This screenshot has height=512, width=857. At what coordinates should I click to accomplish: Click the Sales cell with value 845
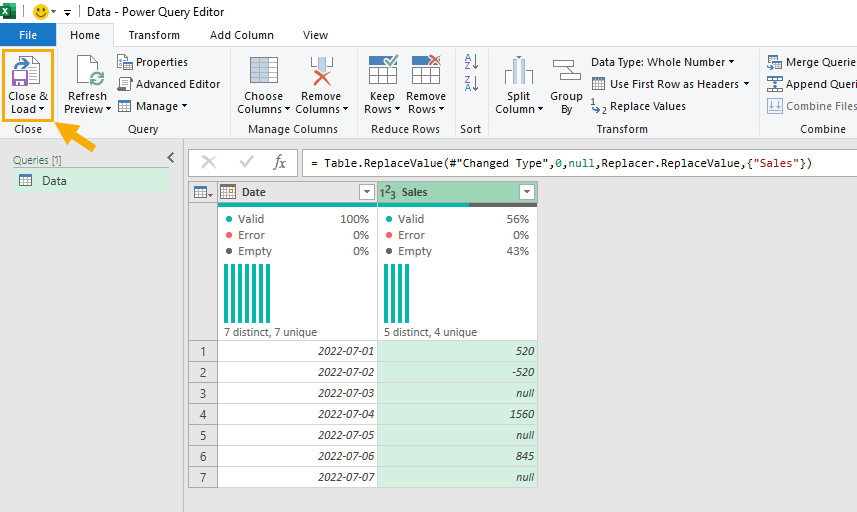tap(457, 456)
